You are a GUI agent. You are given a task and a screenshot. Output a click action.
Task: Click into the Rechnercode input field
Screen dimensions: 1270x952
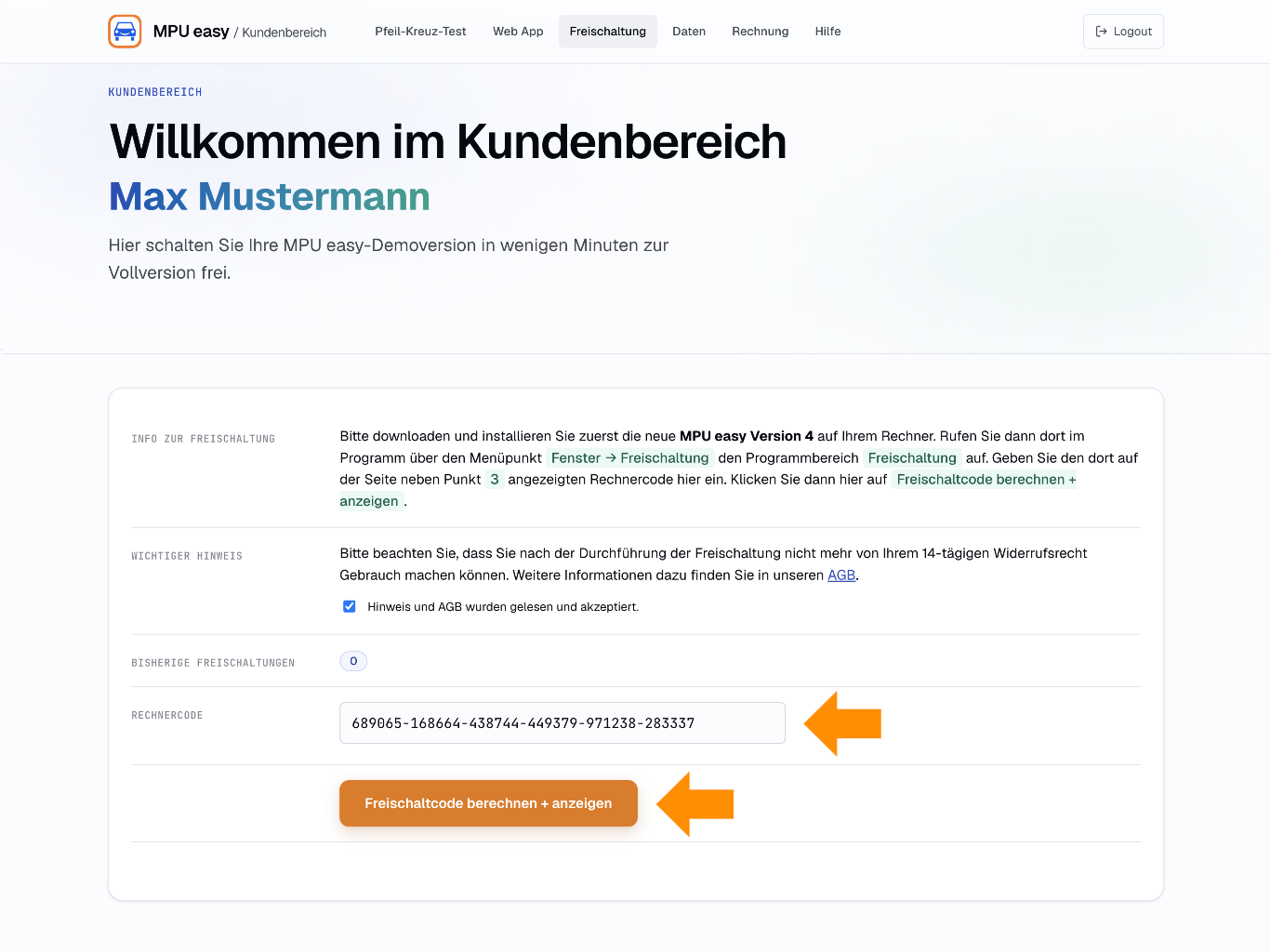(x=562, y=723)
